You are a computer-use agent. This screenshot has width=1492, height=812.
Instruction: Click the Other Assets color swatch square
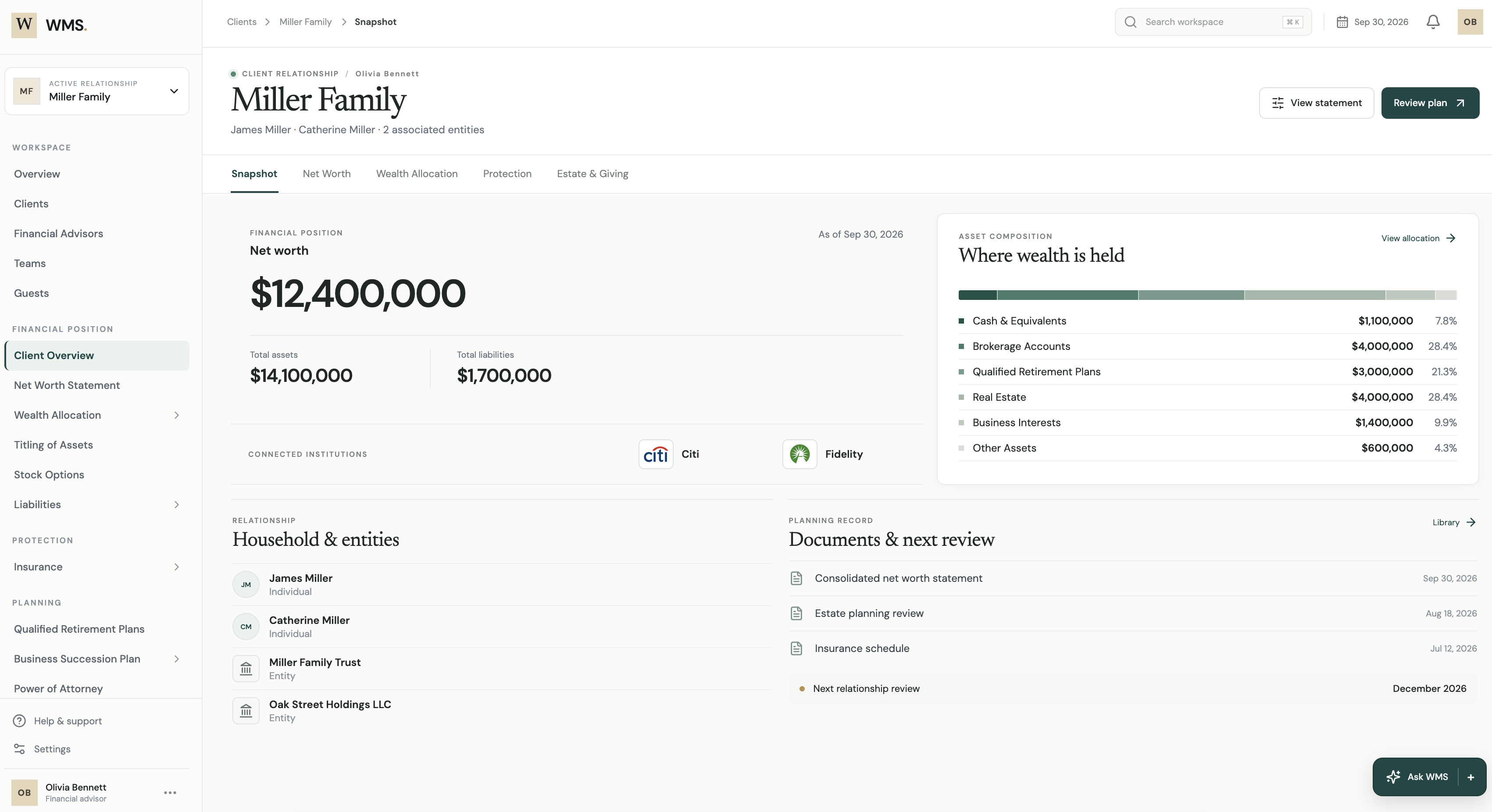[x=961, y=448]
